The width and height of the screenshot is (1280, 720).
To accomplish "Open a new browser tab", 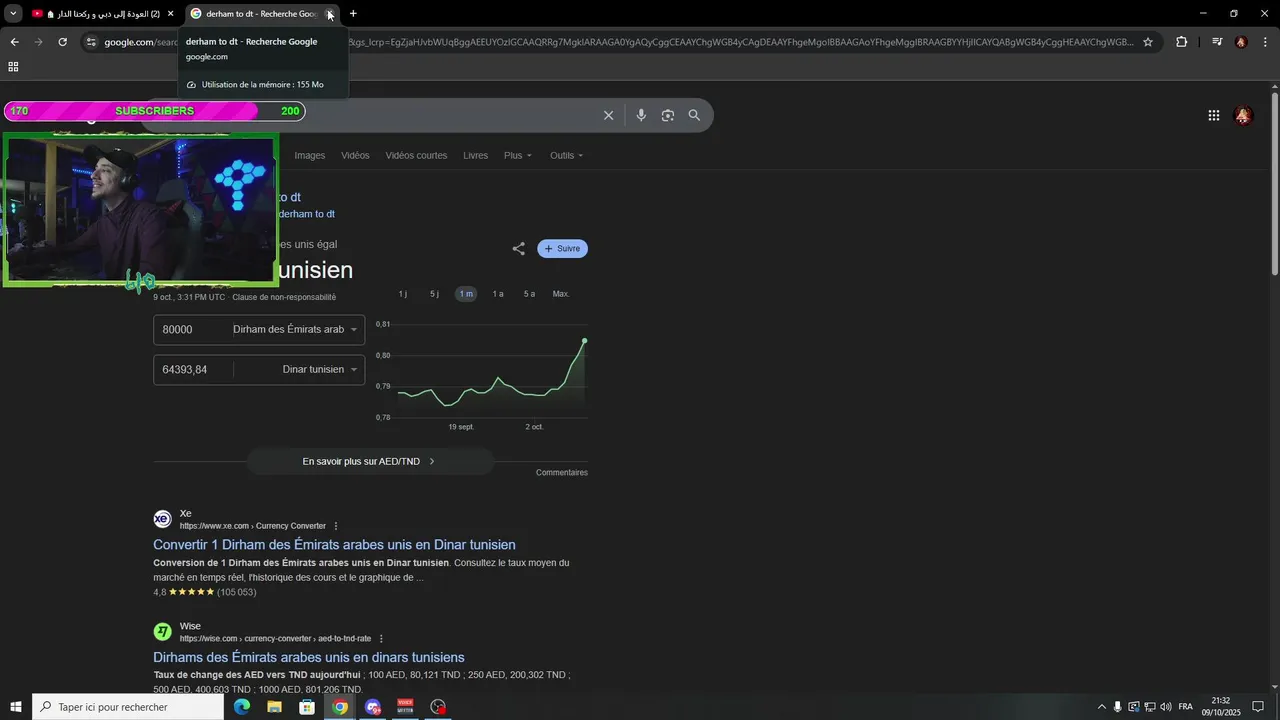I will [x=353, y=14].
